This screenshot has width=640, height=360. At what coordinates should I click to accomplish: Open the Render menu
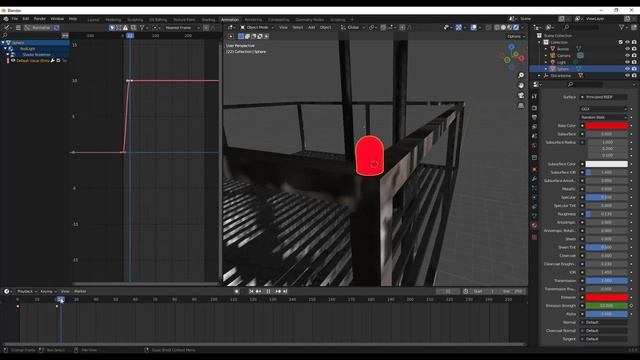pos(40,19)
